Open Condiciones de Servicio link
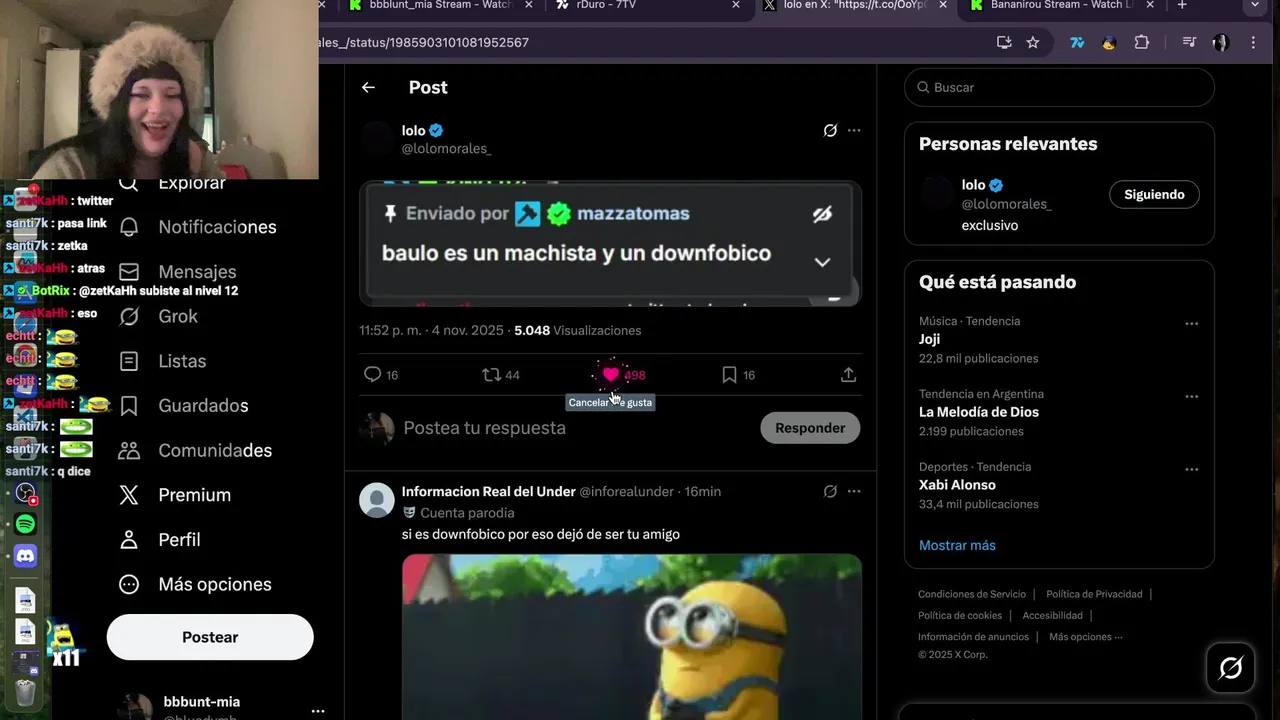The width and height of the screenshot is (1280, 720). tap(972, 594)
